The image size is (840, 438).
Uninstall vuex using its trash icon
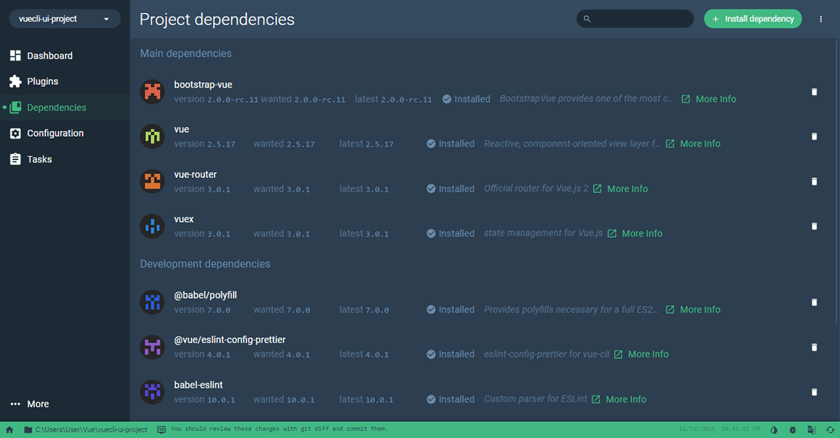[814, 226]
